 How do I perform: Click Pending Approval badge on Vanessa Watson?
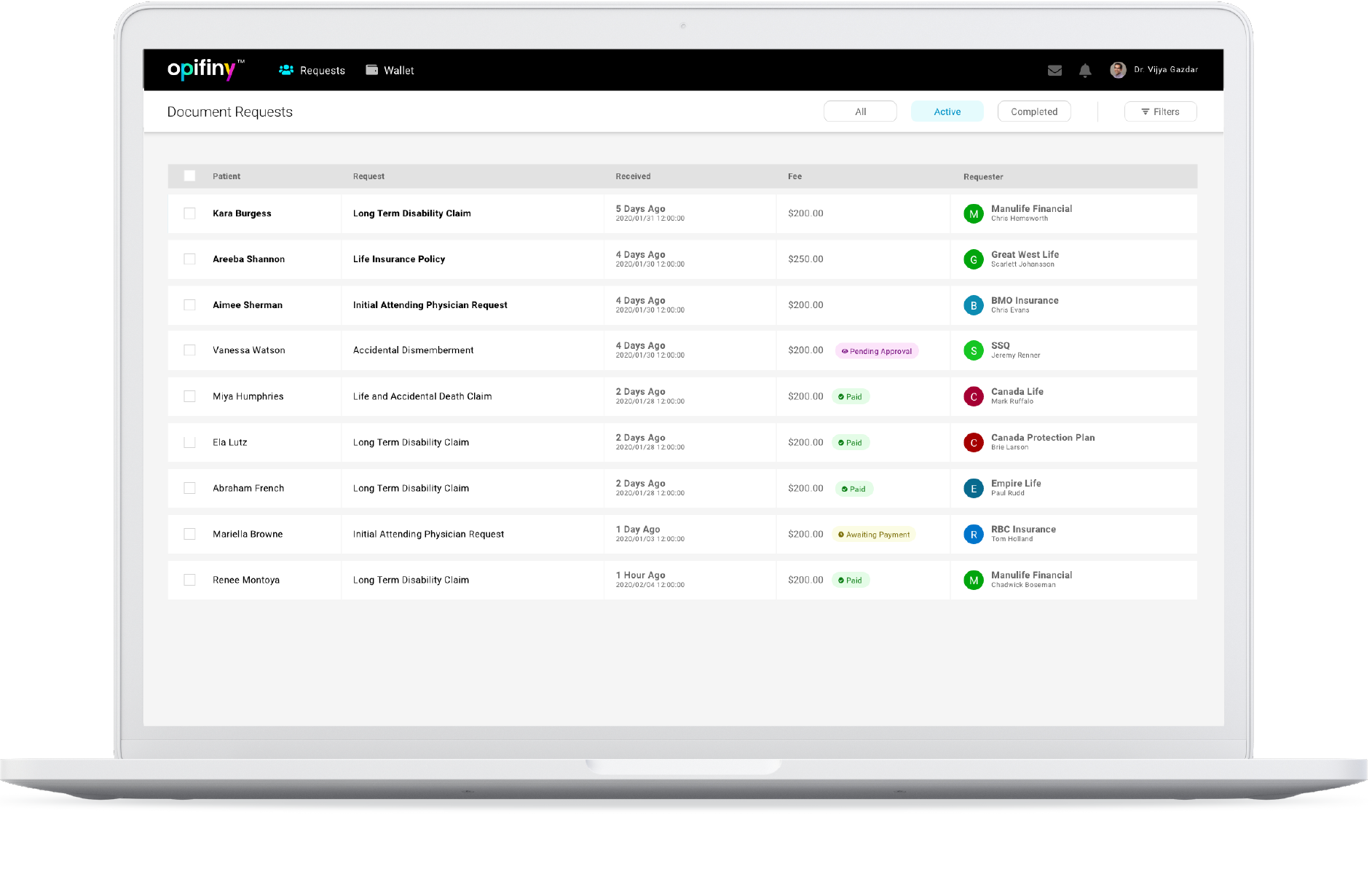[x=877, y=351]
